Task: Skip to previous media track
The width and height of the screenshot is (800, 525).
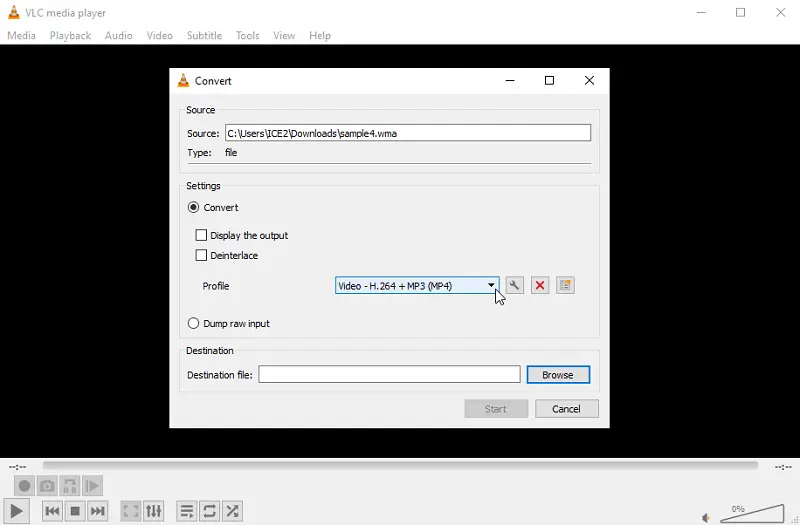Action: 52,511
